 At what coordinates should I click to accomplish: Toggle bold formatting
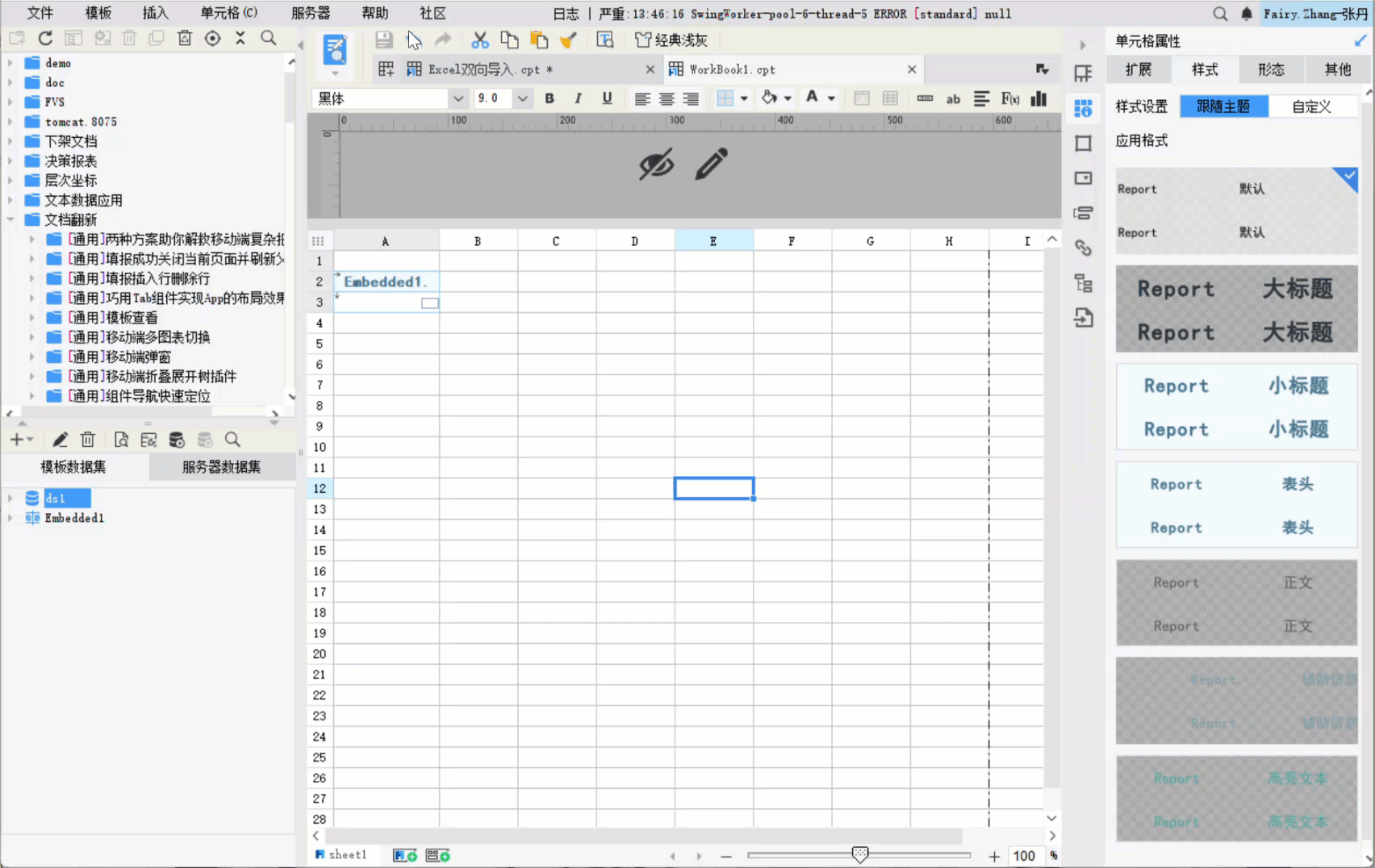click(550, 98)
